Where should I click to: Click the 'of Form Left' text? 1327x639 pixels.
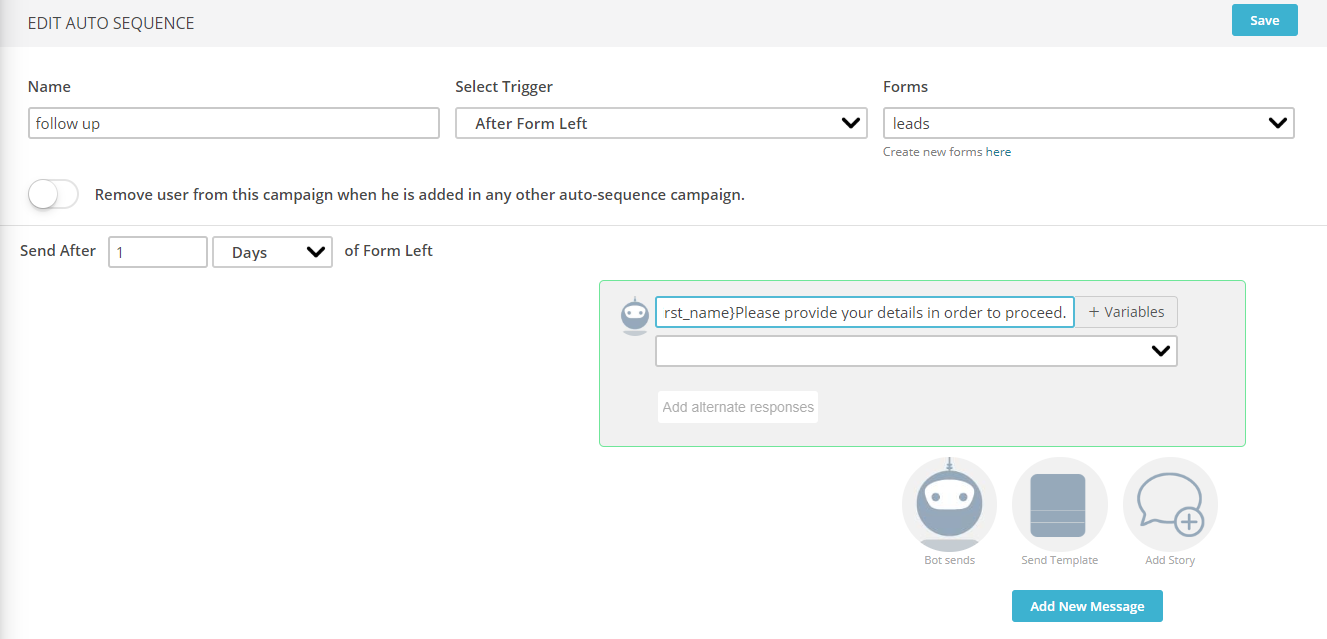click(388, 251)
